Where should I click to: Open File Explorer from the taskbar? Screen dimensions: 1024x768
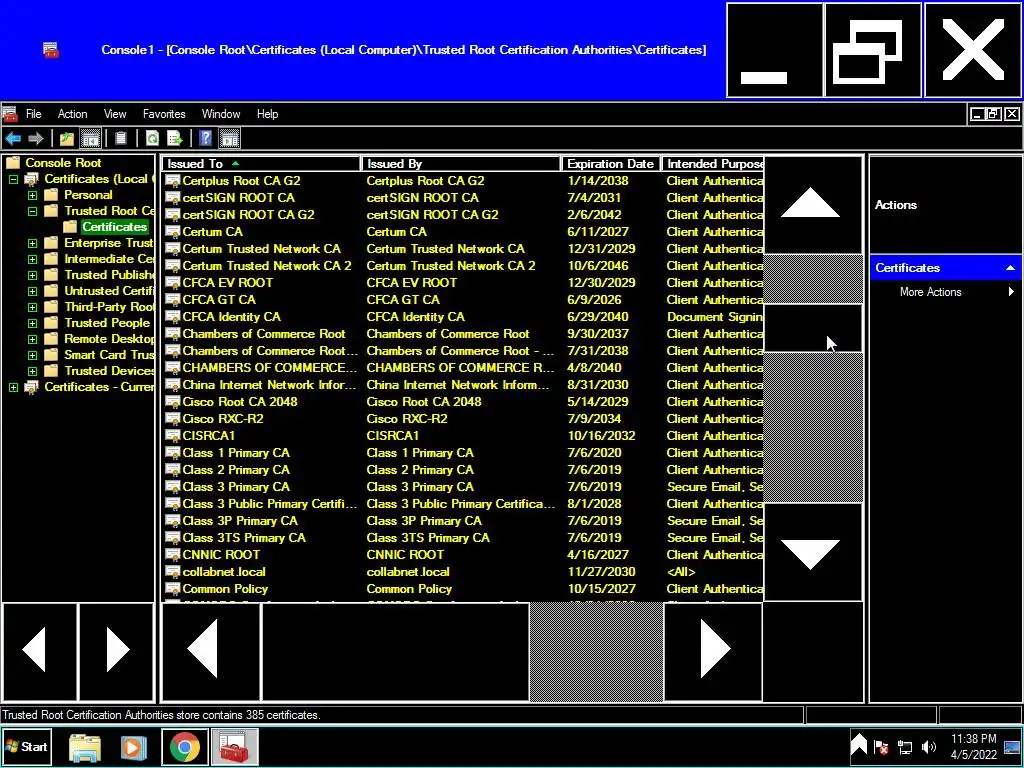[85, 746]
